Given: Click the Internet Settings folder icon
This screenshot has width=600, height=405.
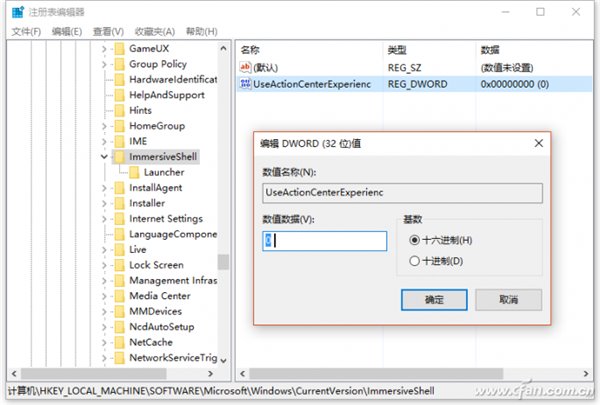Looking at the screenshot, I should 120,219.
